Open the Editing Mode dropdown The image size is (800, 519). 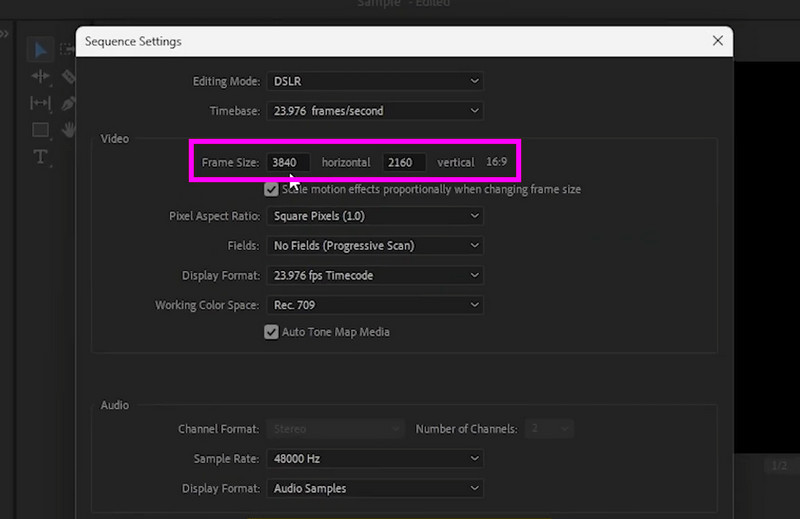tap(375, 81)
